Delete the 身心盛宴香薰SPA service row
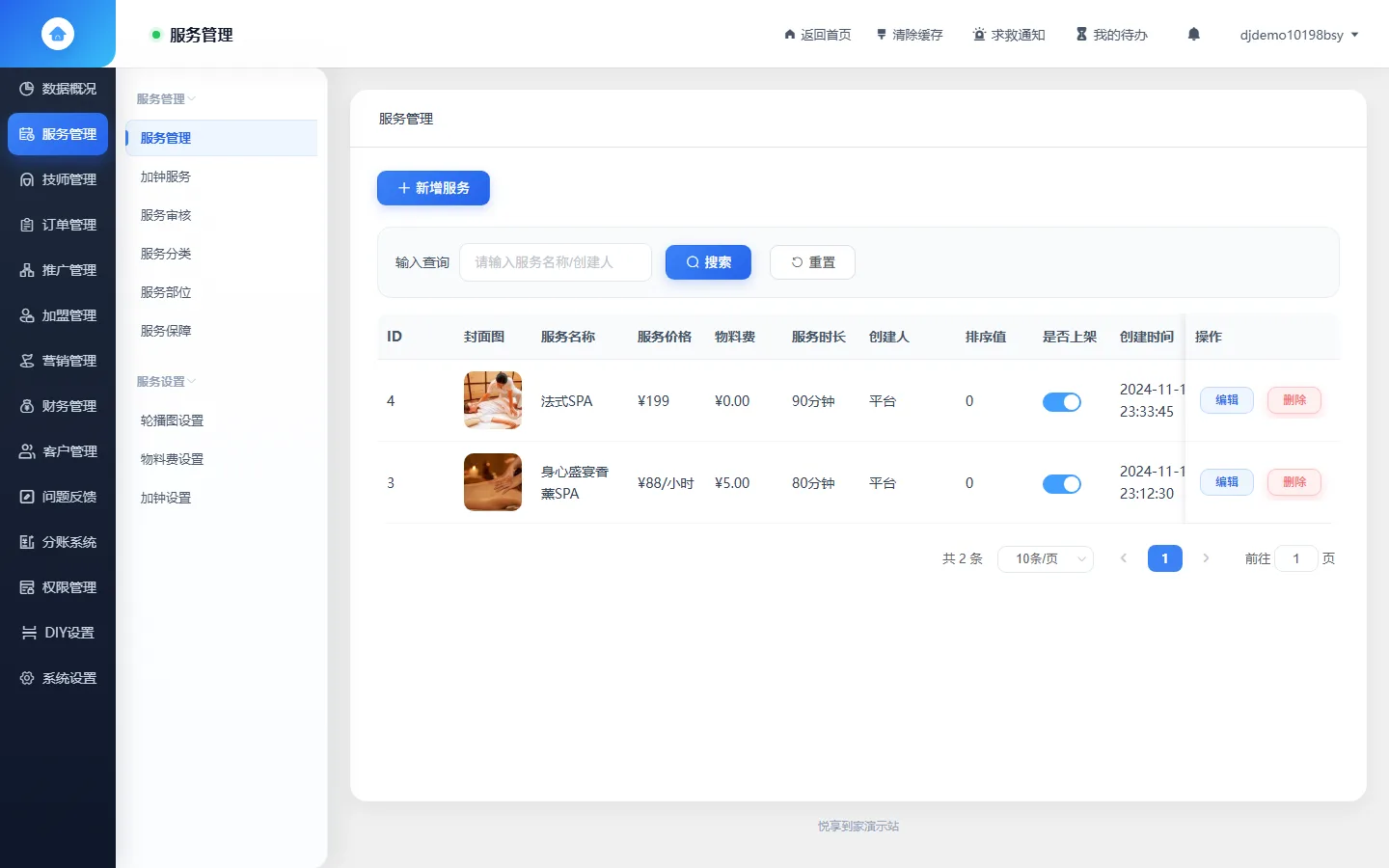Image resolution: width=1389 pixels, height=868 pixels. pos(1294,482)
